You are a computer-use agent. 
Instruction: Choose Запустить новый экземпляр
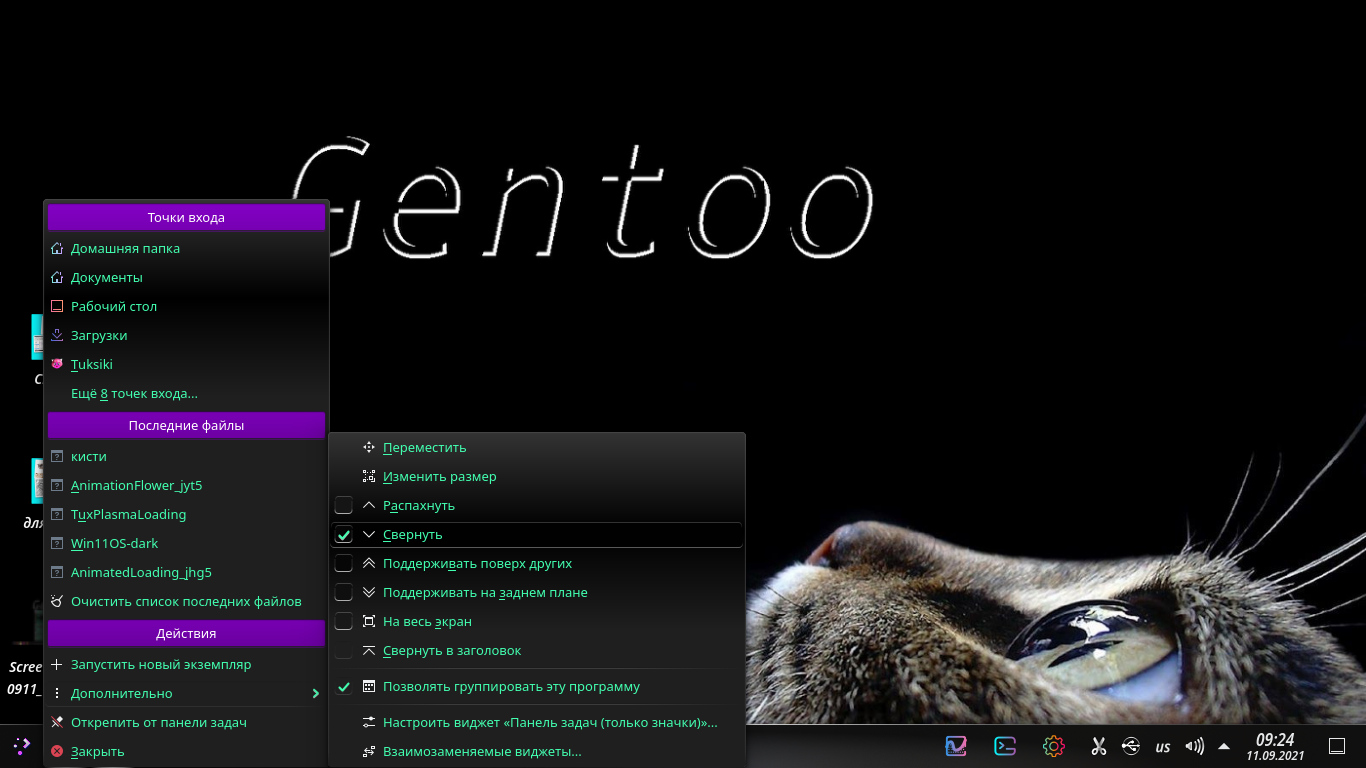[x=186, y=664]
